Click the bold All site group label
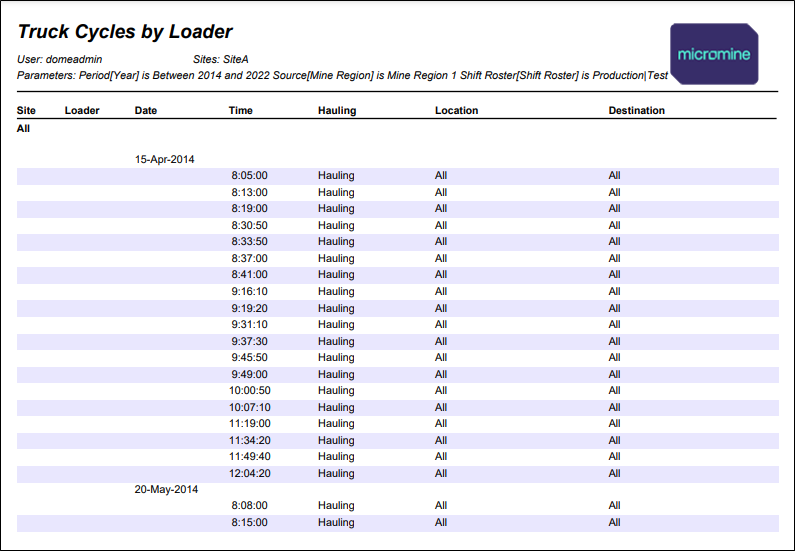This screenshot has width=795, height=551. click(x=23, y=129)
